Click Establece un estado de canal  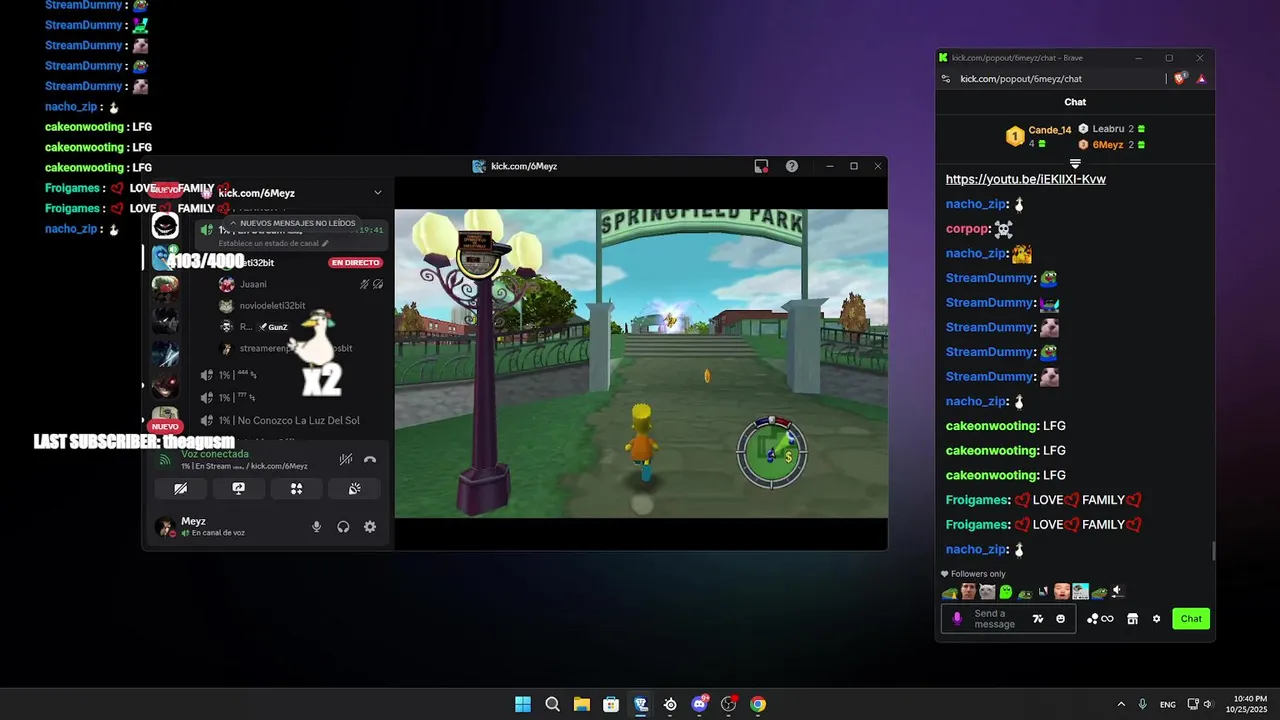pos(273,243)
